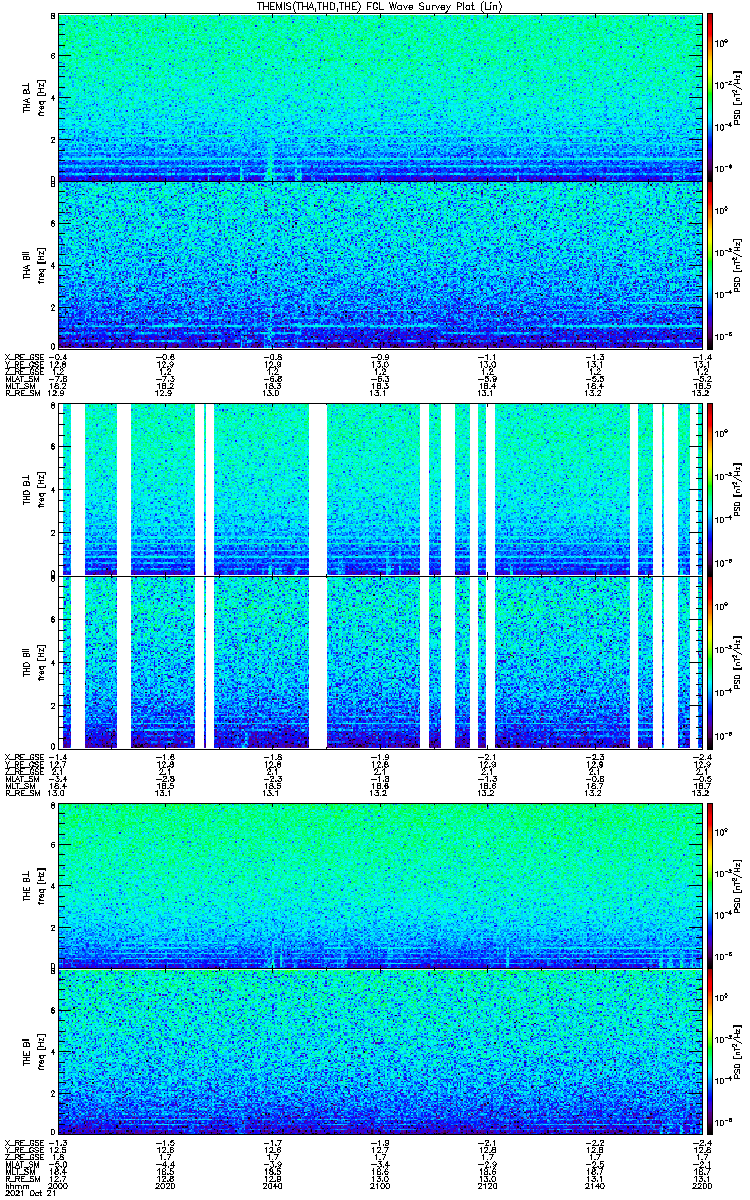The image size is (750, 1200).
Task: Click the PSD unit label of THD B-perpendicular
Action: click(x=738, y=489)
